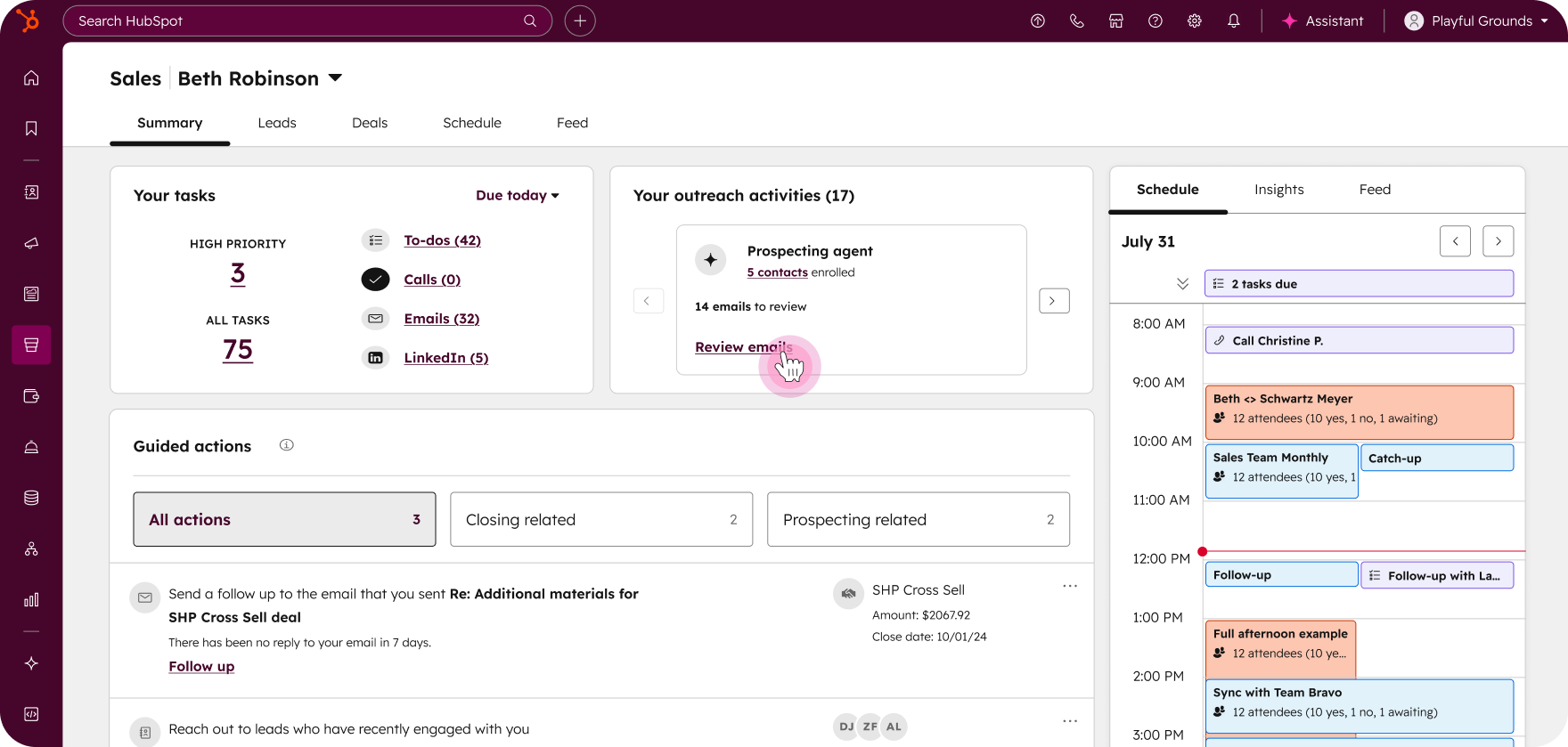Select the Summary tab

170,123
